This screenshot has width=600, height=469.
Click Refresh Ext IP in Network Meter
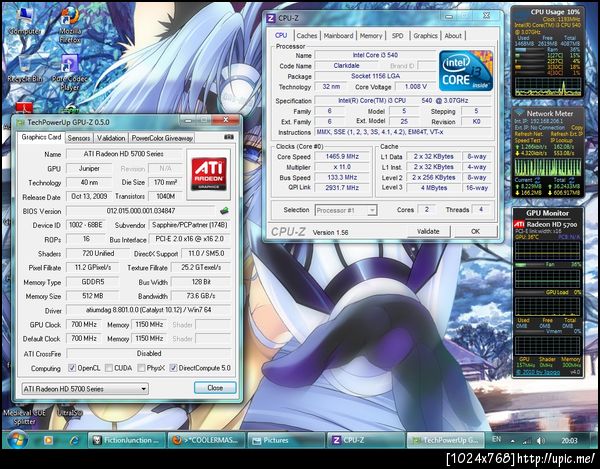point(566,134)
